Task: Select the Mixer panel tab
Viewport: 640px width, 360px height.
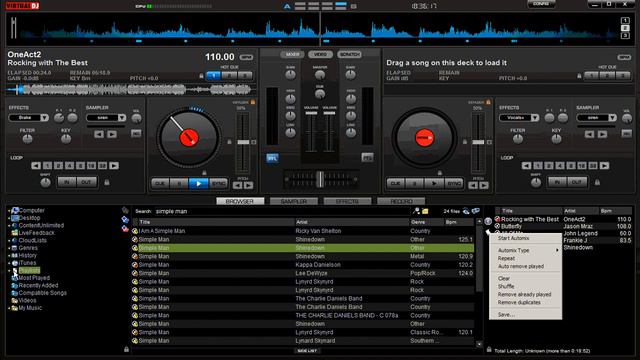Action: 292,54
